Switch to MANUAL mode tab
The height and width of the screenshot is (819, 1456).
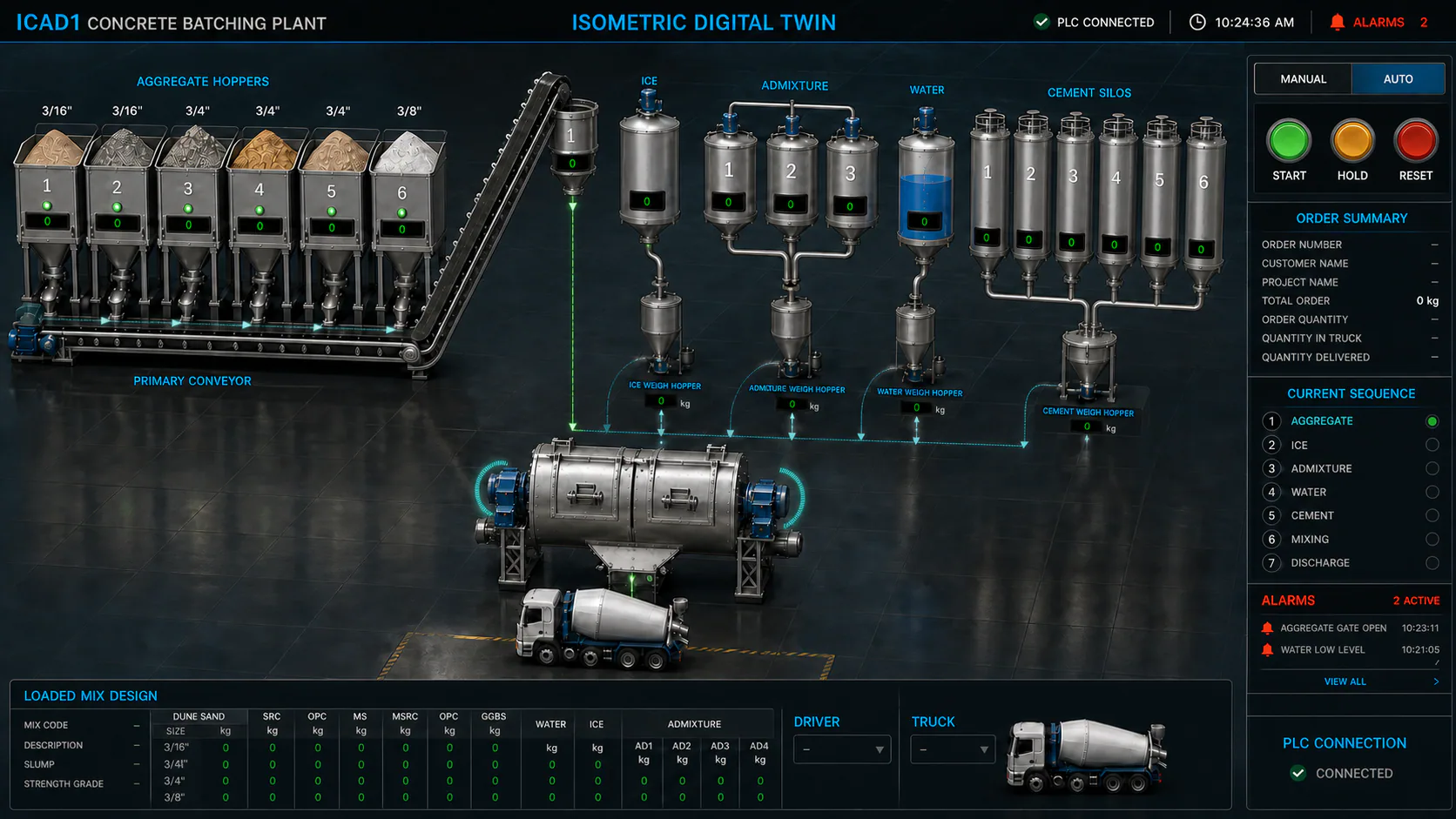point(1303,79)
